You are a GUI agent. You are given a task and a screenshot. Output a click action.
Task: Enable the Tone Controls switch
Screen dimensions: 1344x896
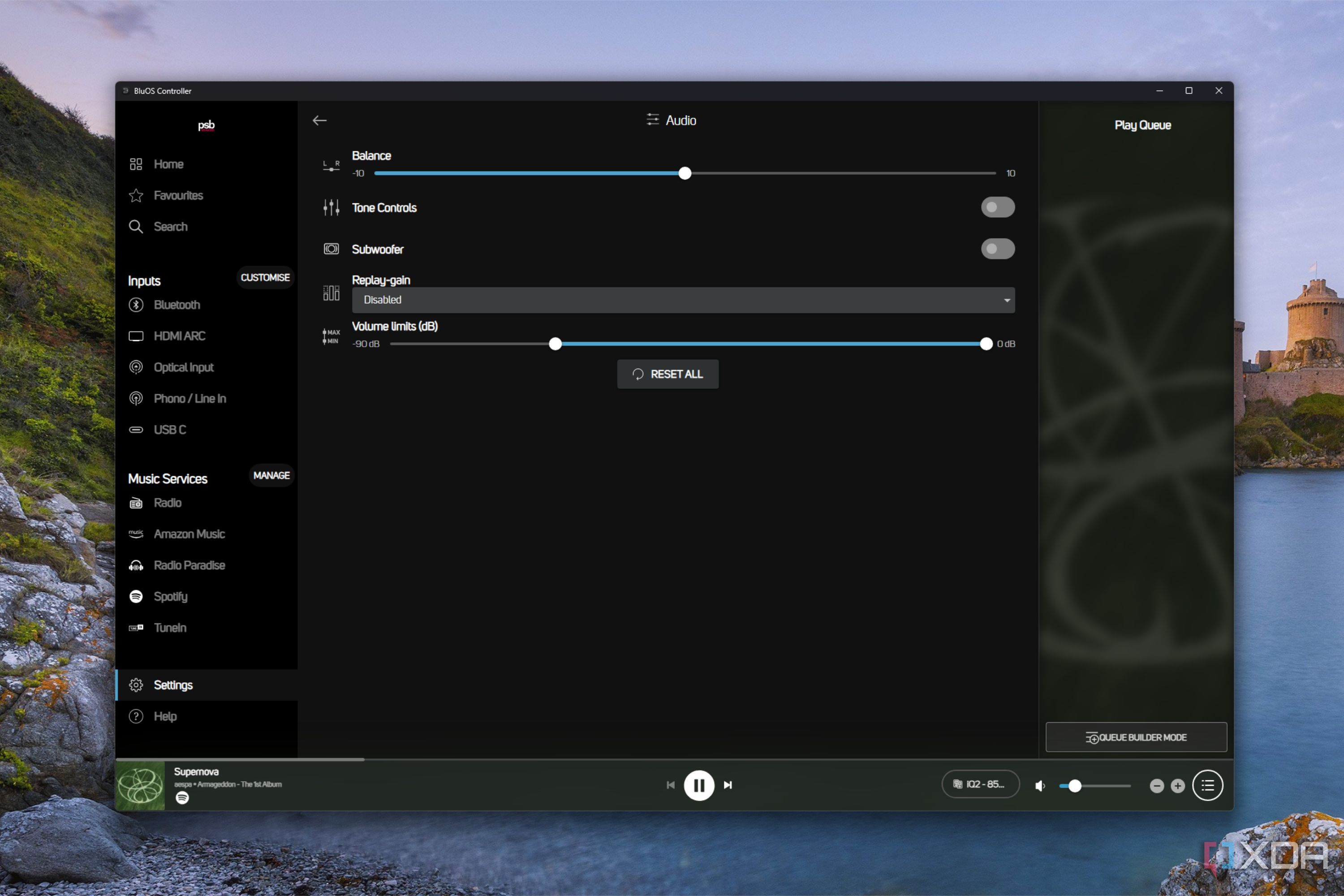pyautogui.click(x=998, y=207)
